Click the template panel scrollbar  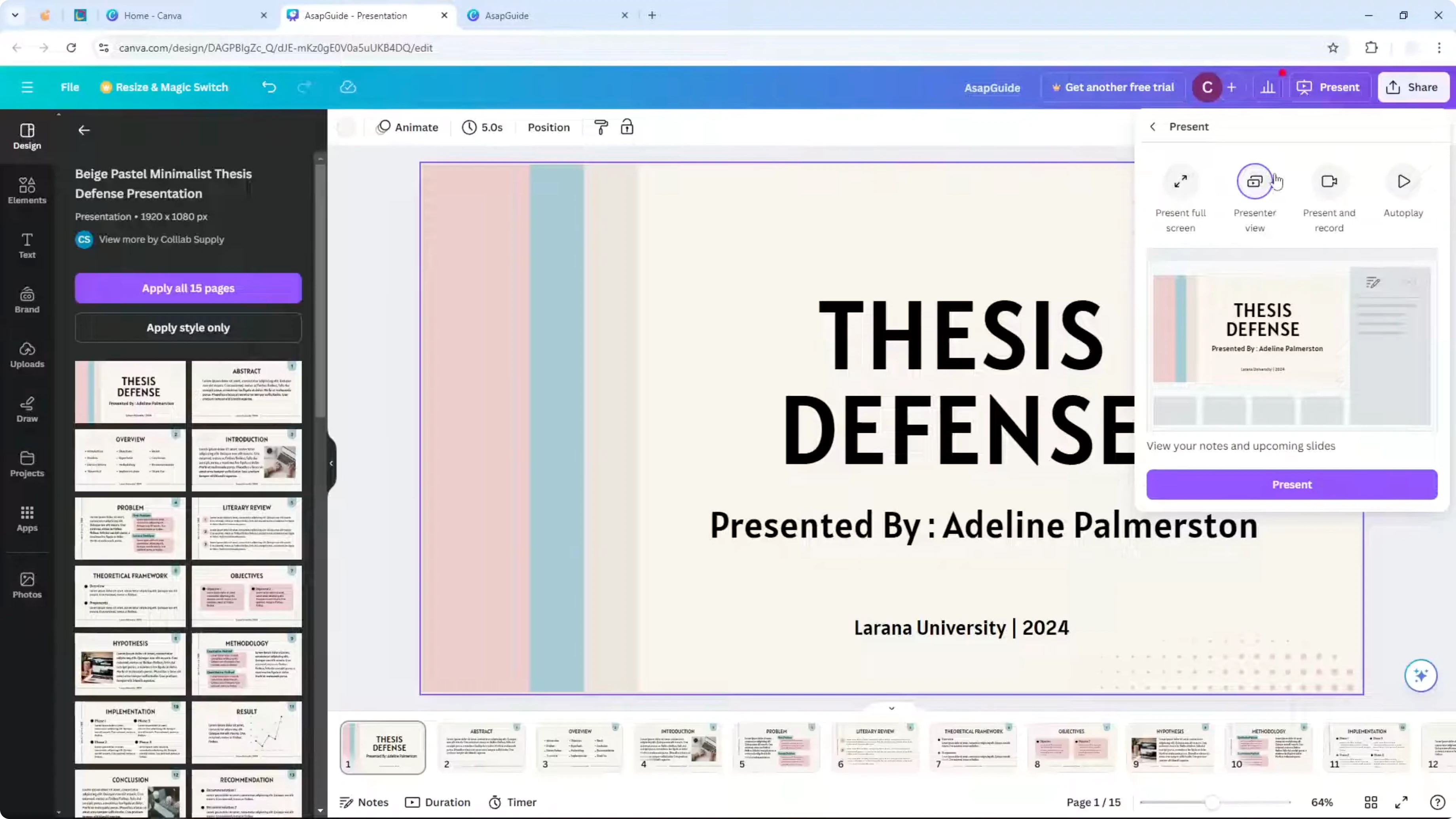coord(320,291)
